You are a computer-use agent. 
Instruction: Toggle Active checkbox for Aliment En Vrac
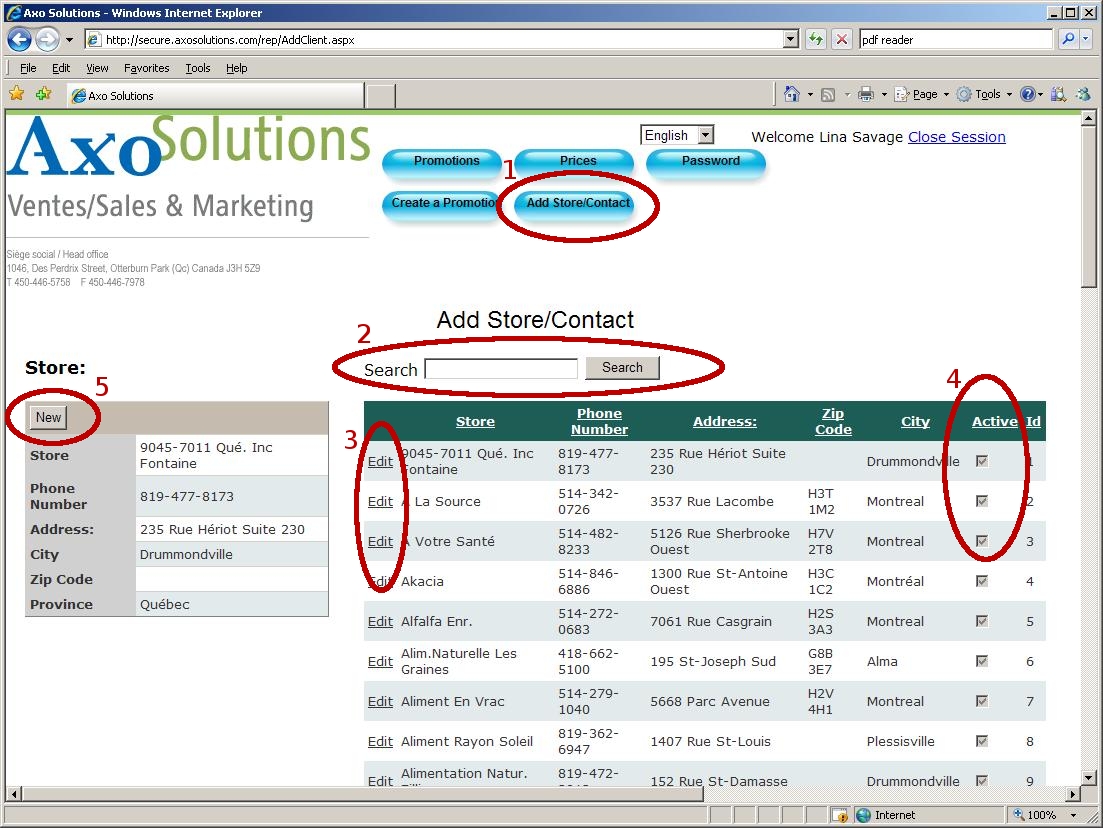point(982,701)
